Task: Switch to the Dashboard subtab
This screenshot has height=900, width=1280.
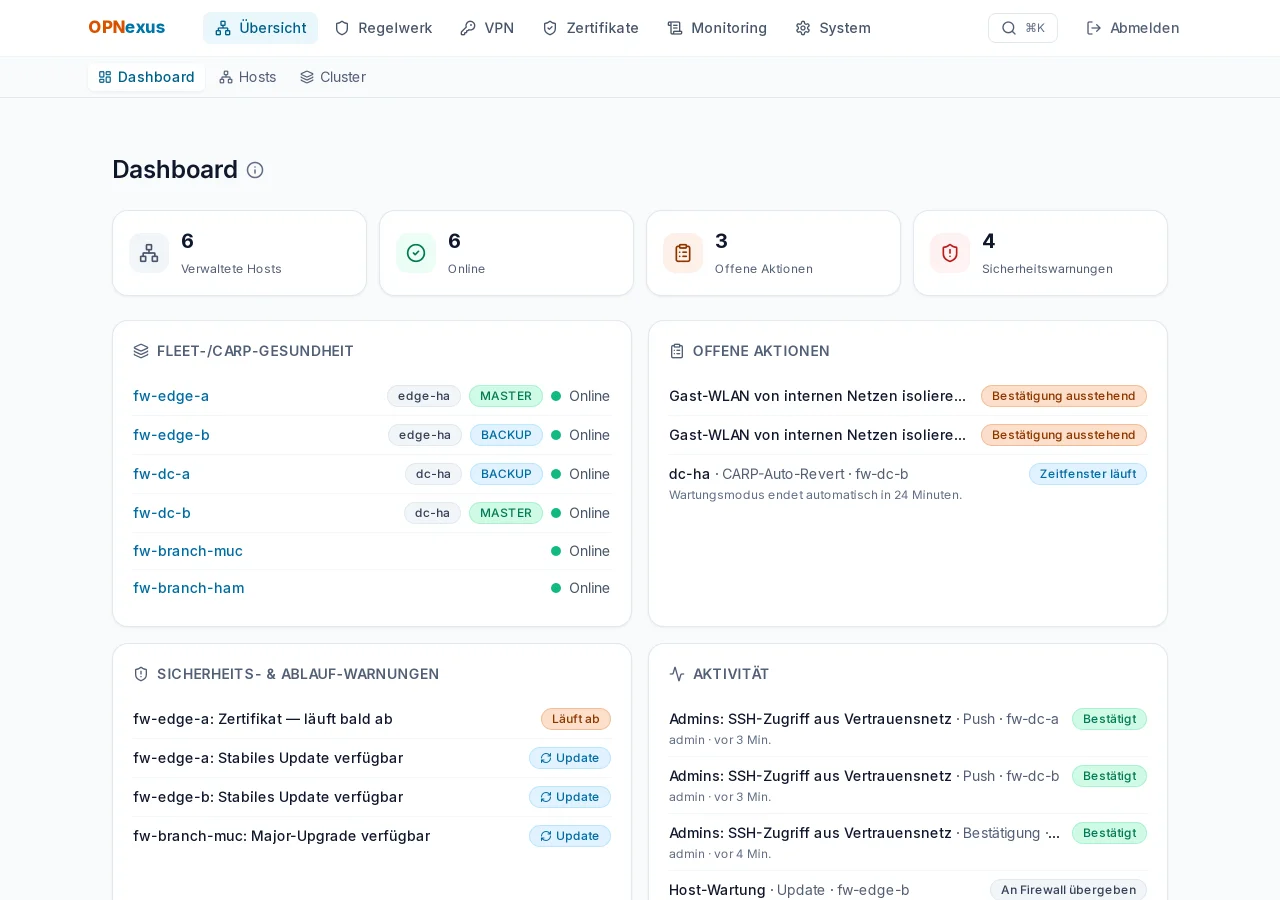Action: click(146, 77)
